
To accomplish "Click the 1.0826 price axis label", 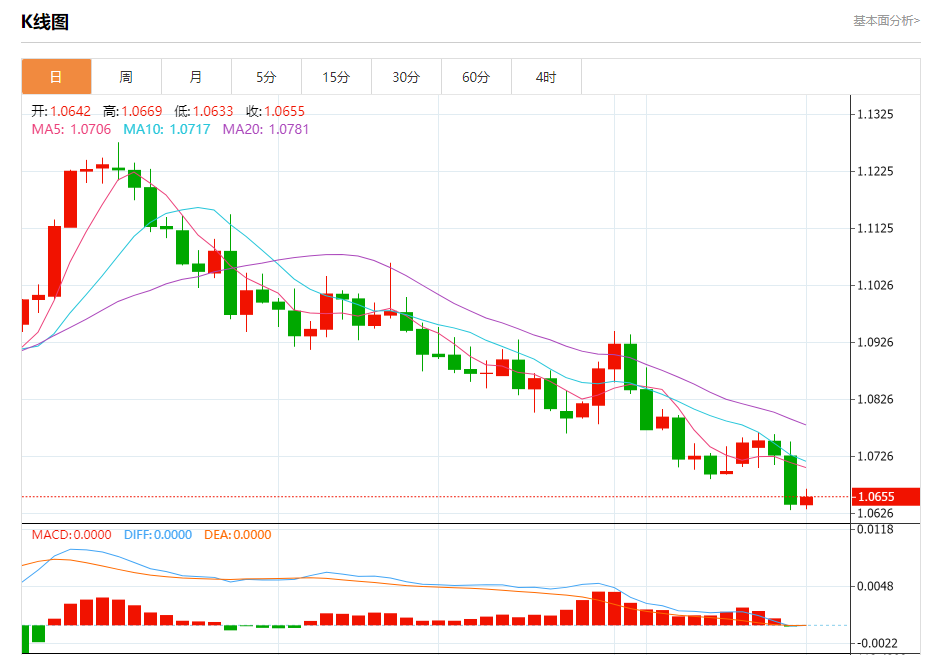I will [875, 399].
